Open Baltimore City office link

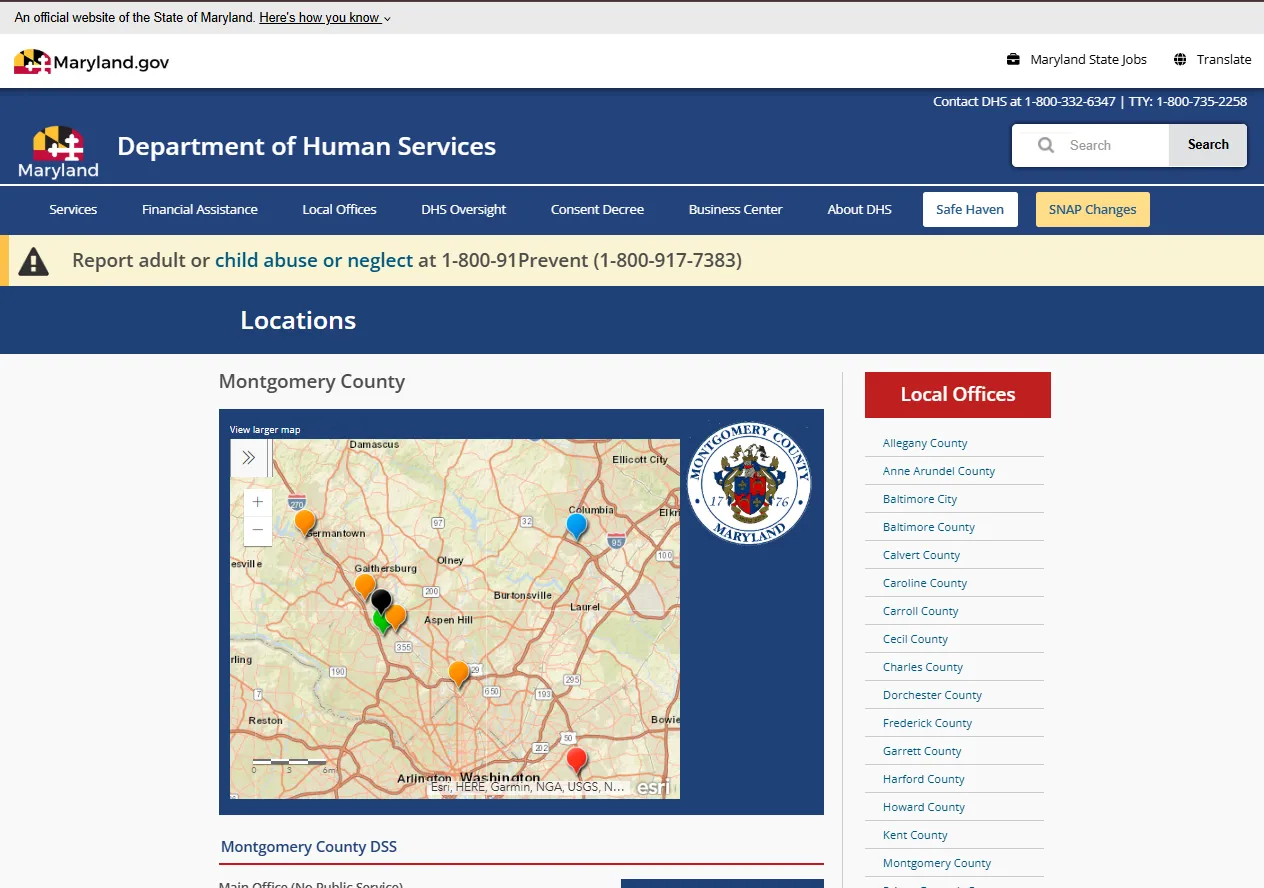point(920,499)
